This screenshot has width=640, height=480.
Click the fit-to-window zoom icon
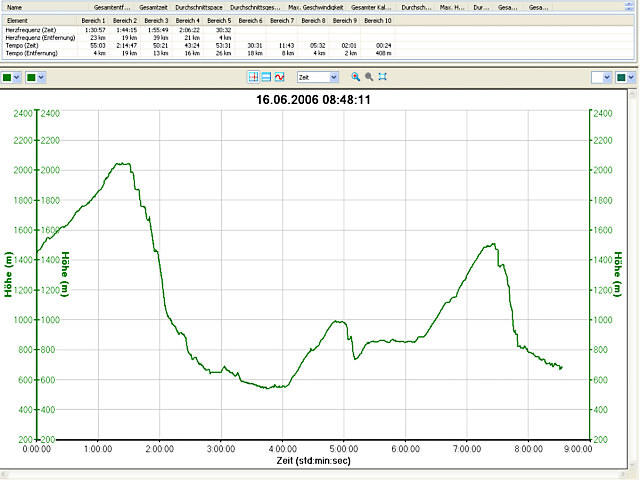(x=383, y=77)
